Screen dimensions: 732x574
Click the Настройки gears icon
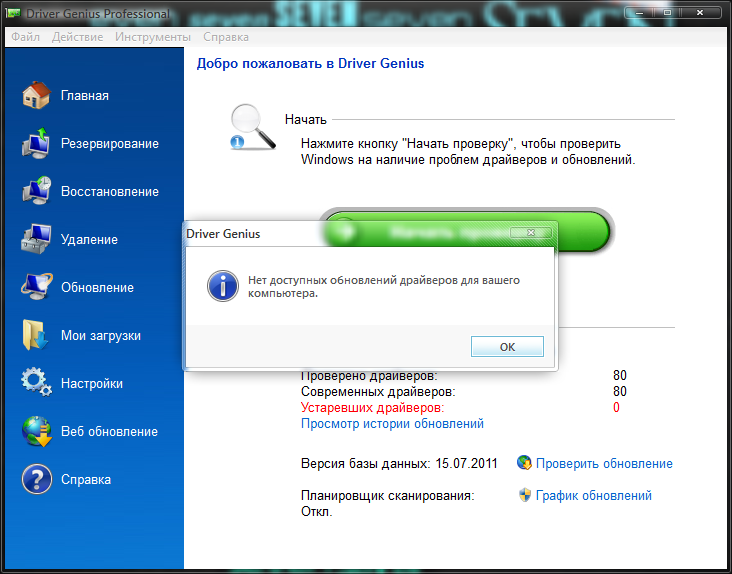pos(36,382)
